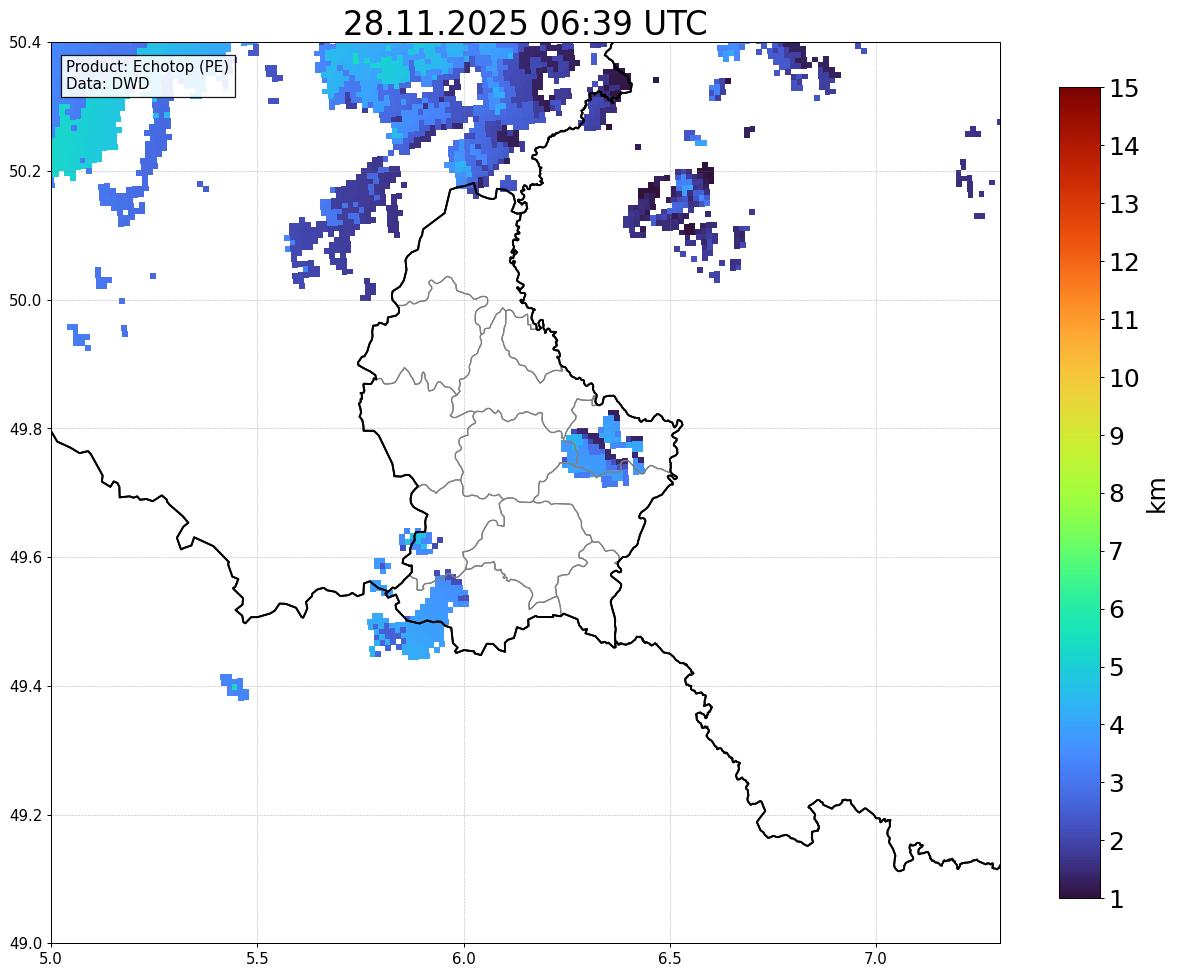Click the latitude tick label 50.4
The height and width of the screenshot is (976, 1178).
pos(25,43)
